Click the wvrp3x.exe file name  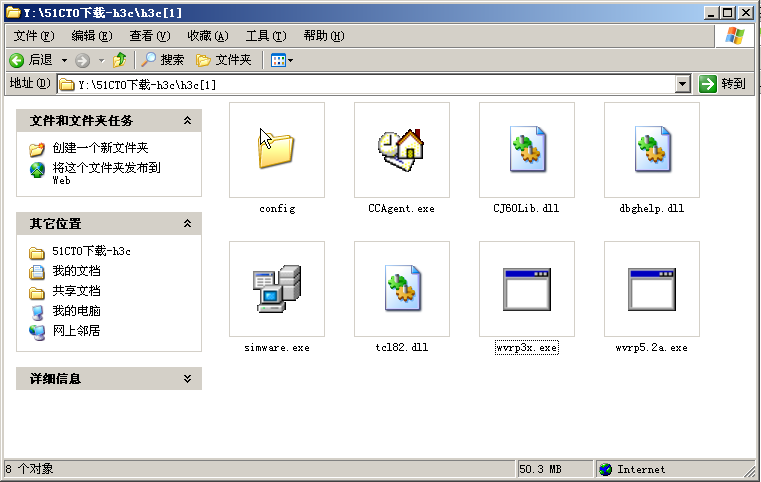[x=527, y=348]
